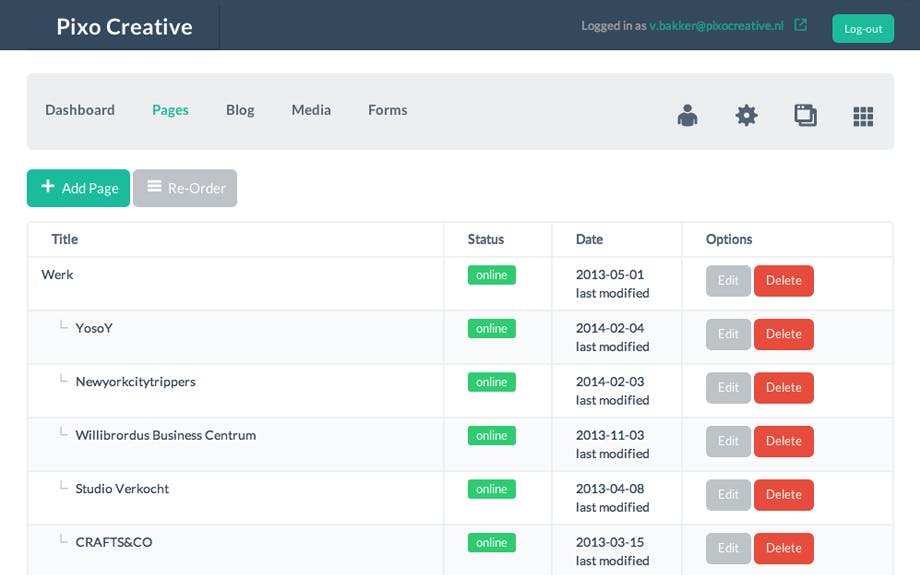
Task: Open the Forms tab
Action: point(387,110)
